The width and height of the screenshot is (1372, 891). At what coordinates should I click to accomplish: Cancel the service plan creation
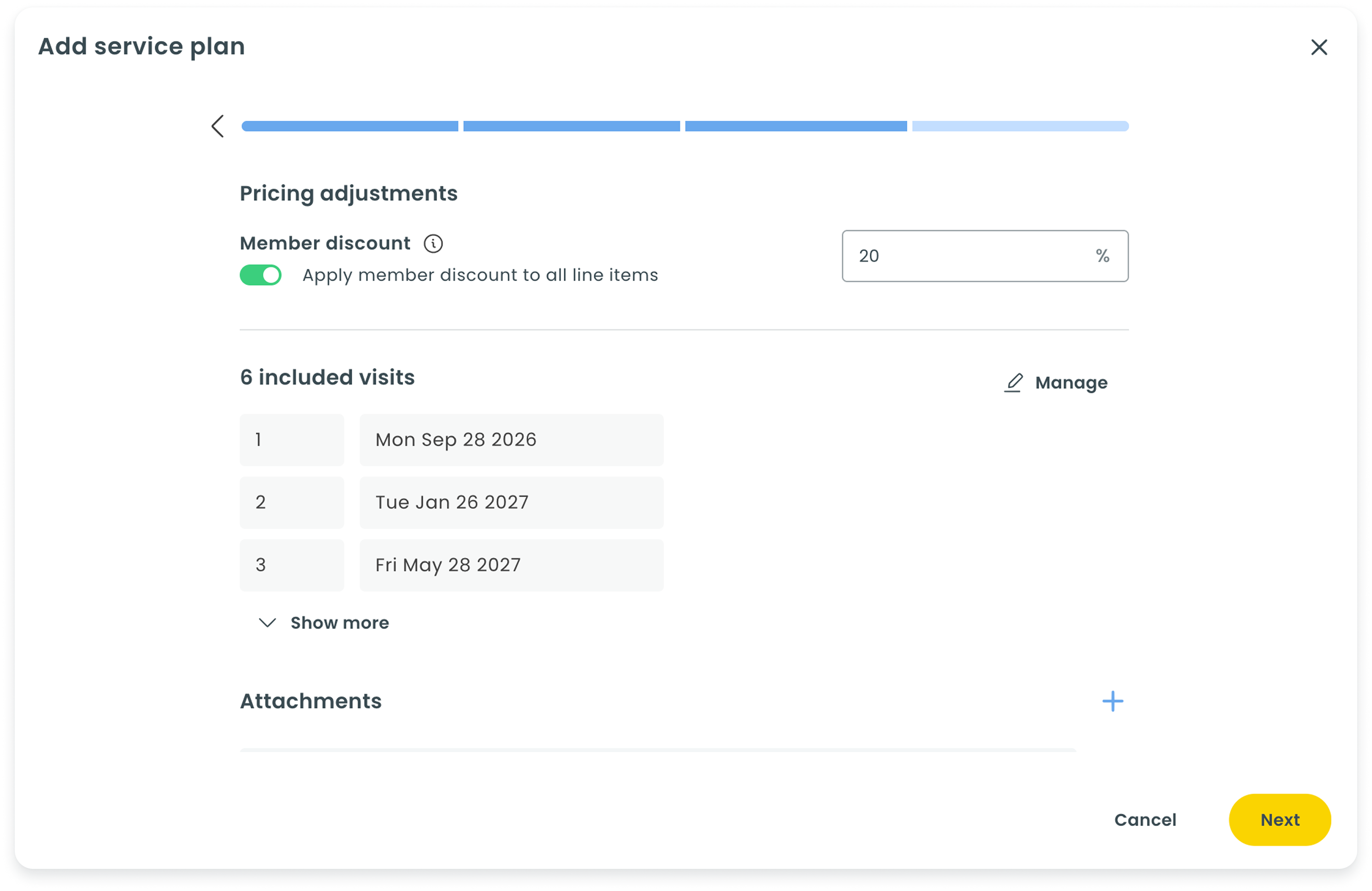click(1145, 820)
